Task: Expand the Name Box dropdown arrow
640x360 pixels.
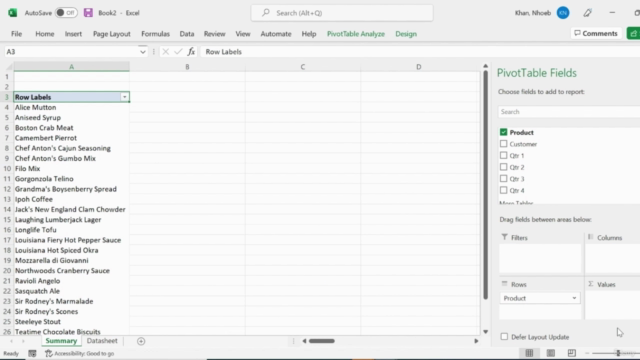Action: tap(142, 52)
